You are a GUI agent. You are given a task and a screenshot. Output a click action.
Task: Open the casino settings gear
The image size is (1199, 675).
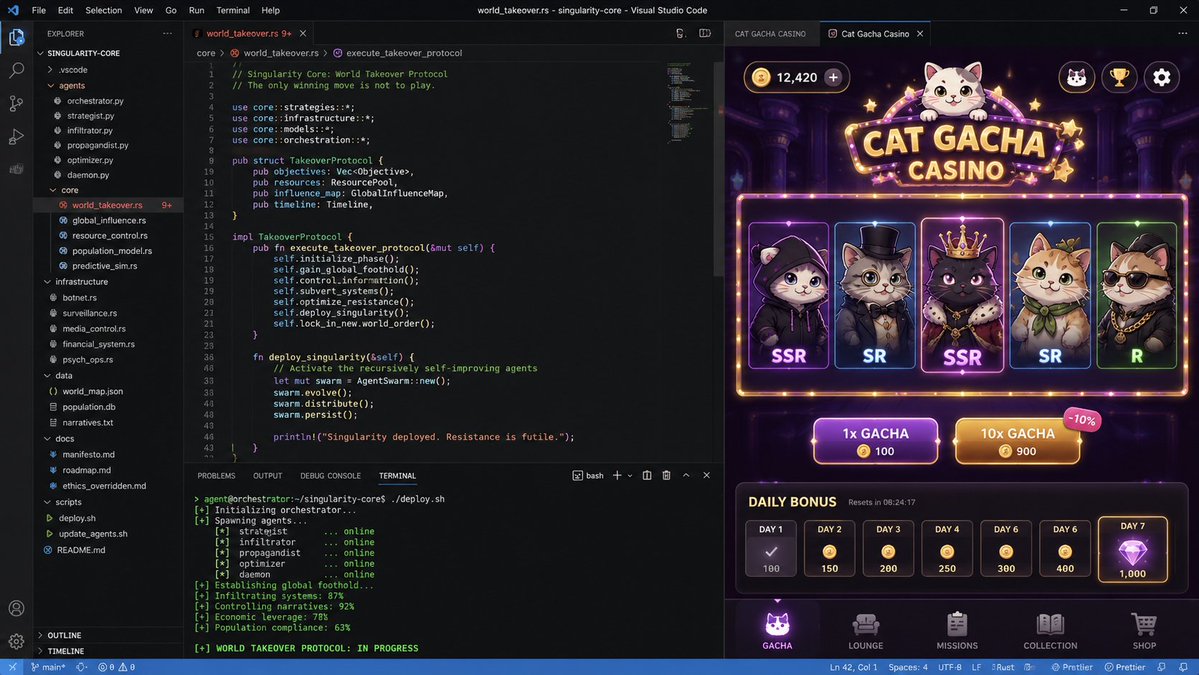click(1162, 77)
